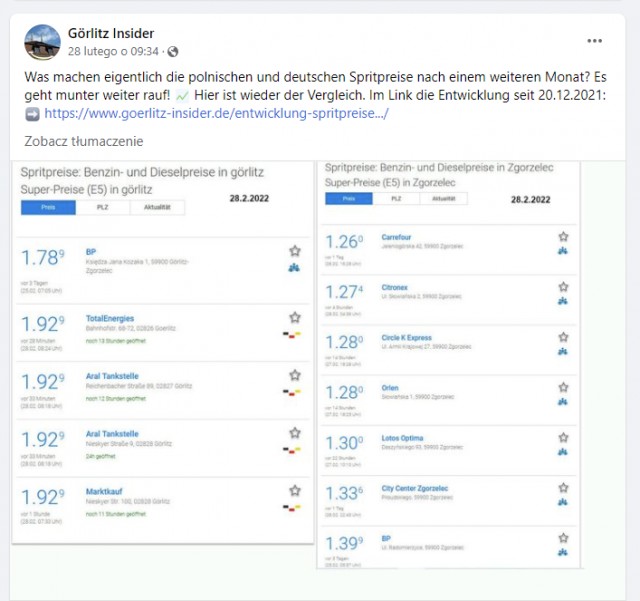640x601 pixels.
Task: Open the Orlen station name
Action: pyautogui.click(x=390, y=388)
